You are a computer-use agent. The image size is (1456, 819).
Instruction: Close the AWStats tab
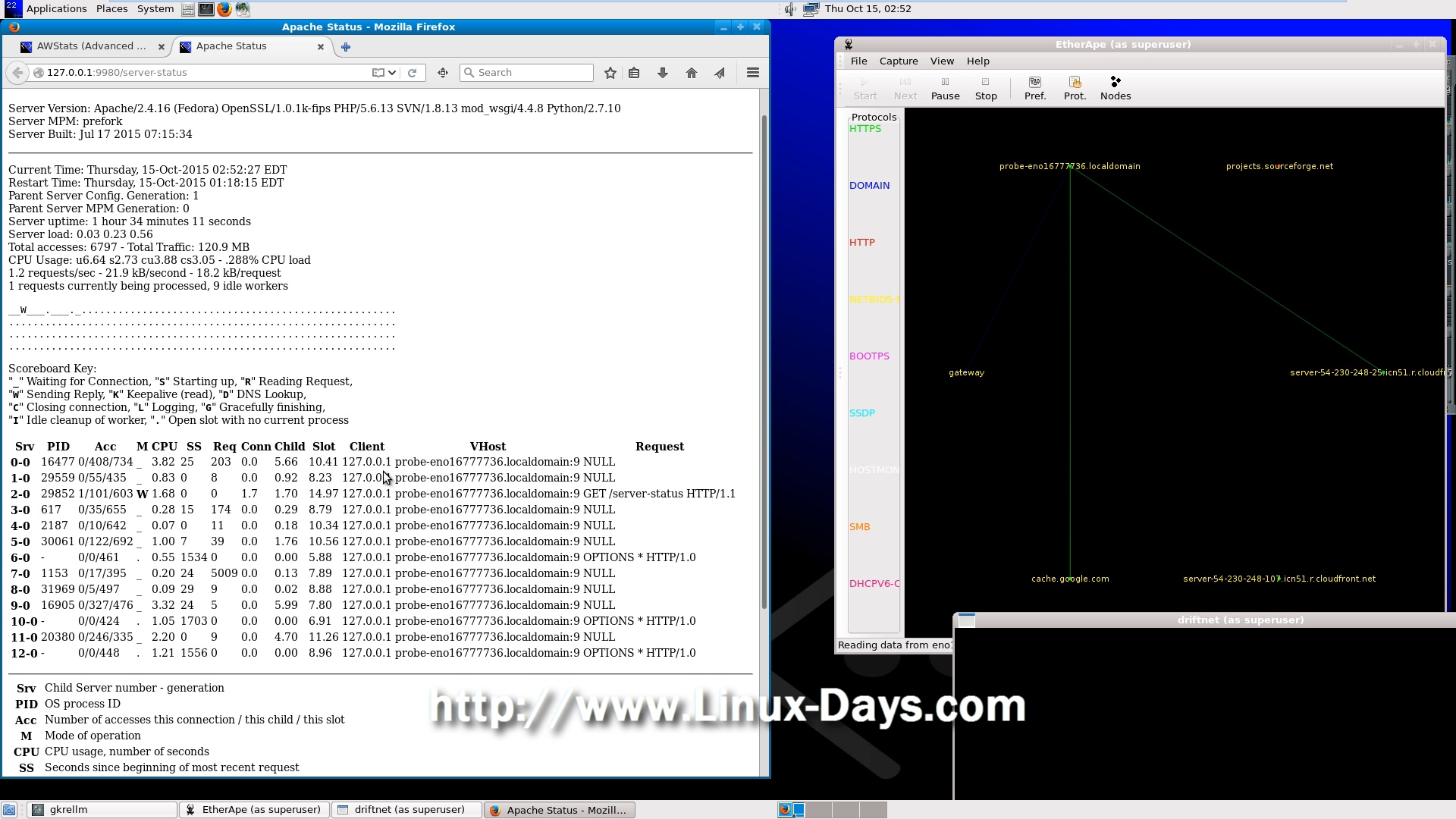[161, 47]
